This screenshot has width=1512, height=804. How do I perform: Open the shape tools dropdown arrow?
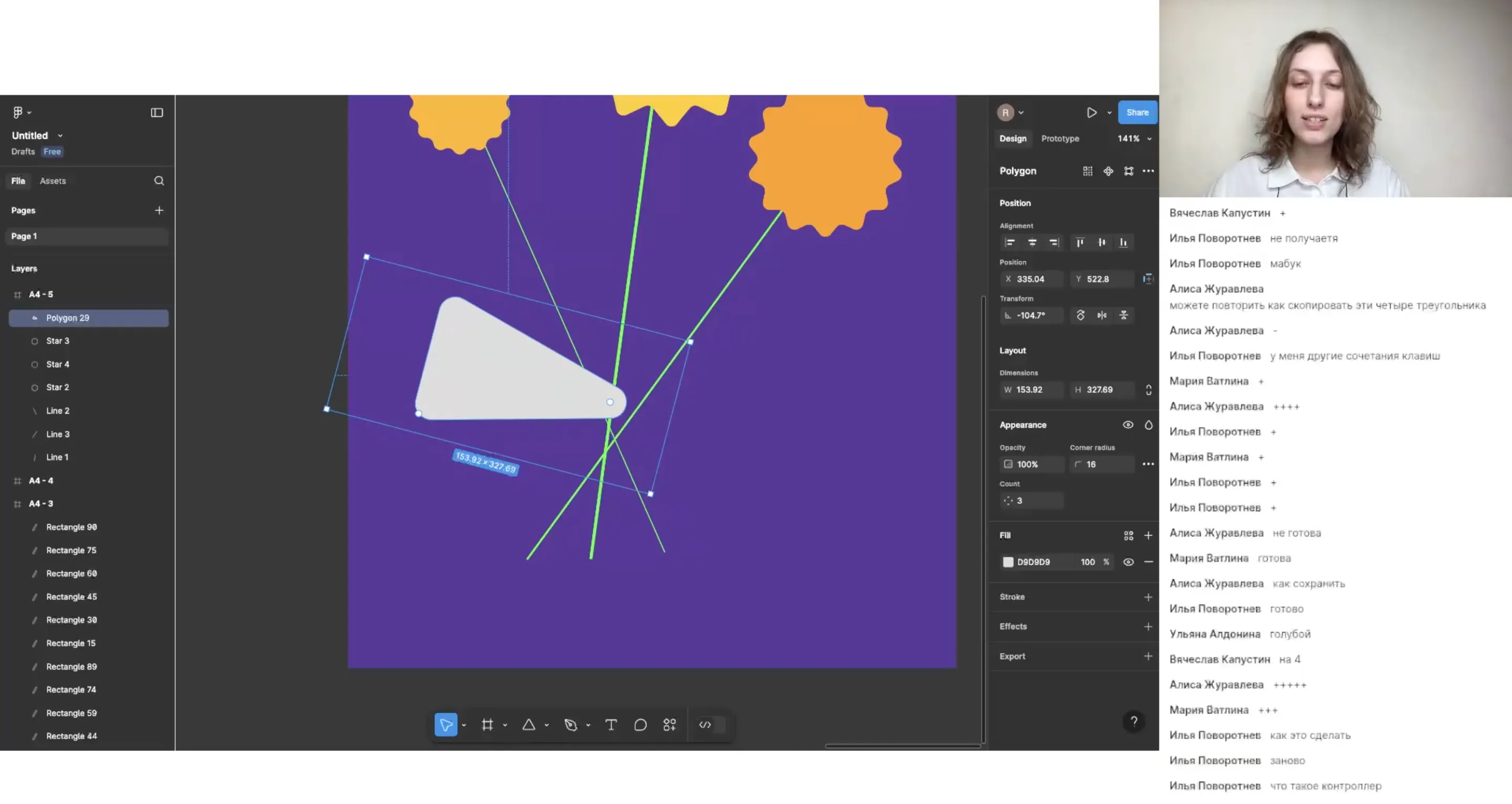pyautogui.click(x=547, y=725)
